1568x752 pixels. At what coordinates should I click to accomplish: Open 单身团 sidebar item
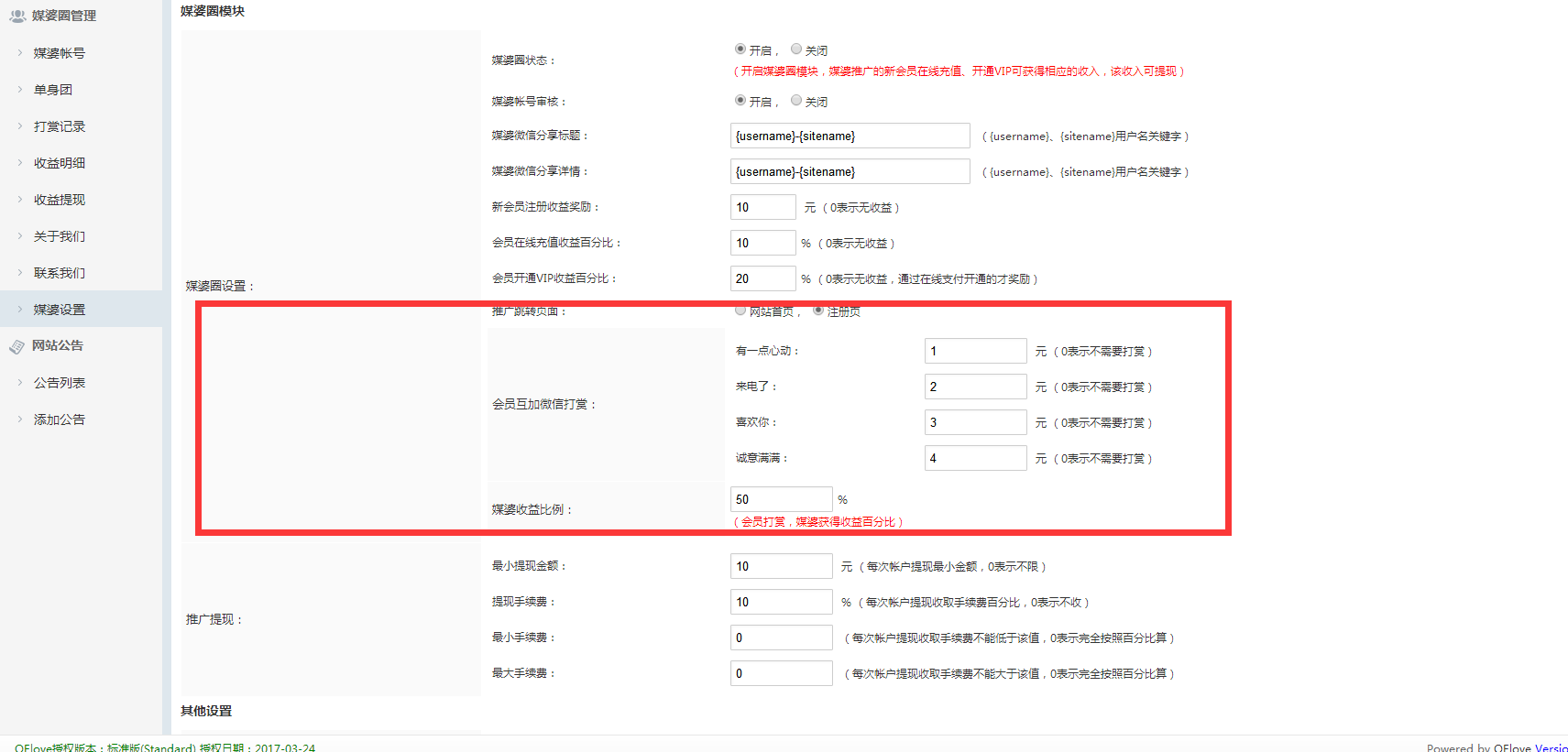pyautogui.click(x=53, y=90)
